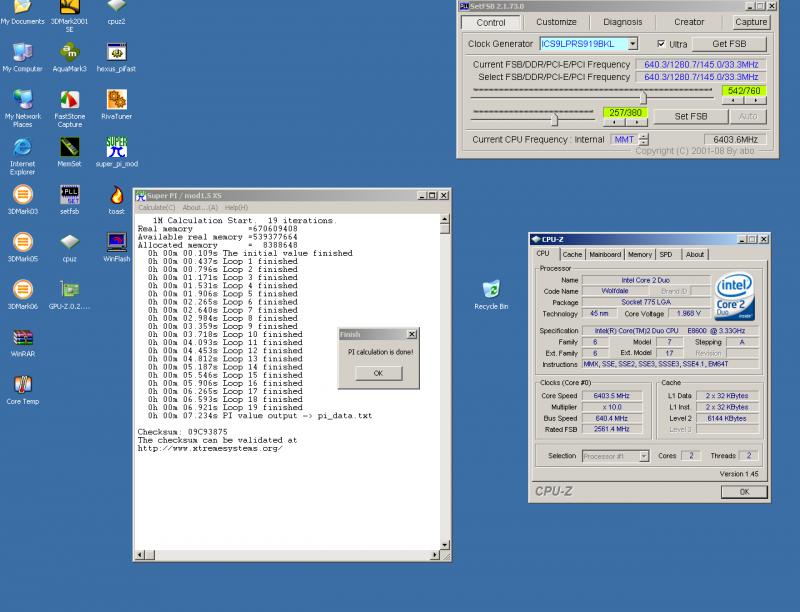800x612 pixels.
Task: Click Super PI vertical scrollbar up arrow
Action: tap(445, 219)
